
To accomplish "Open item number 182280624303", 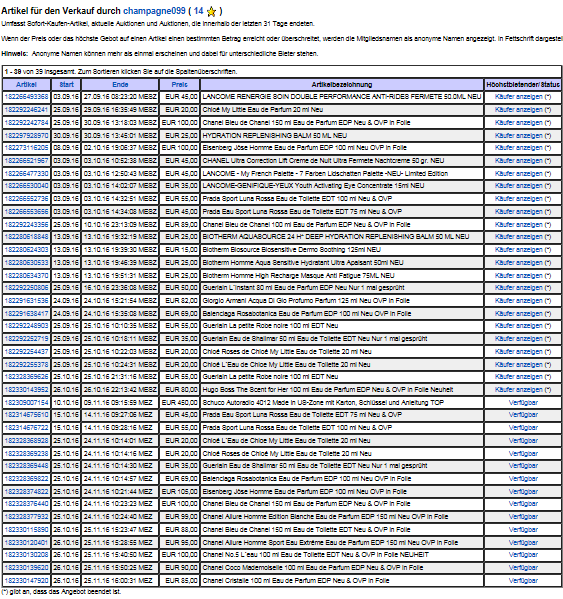I will coord(26,250).
